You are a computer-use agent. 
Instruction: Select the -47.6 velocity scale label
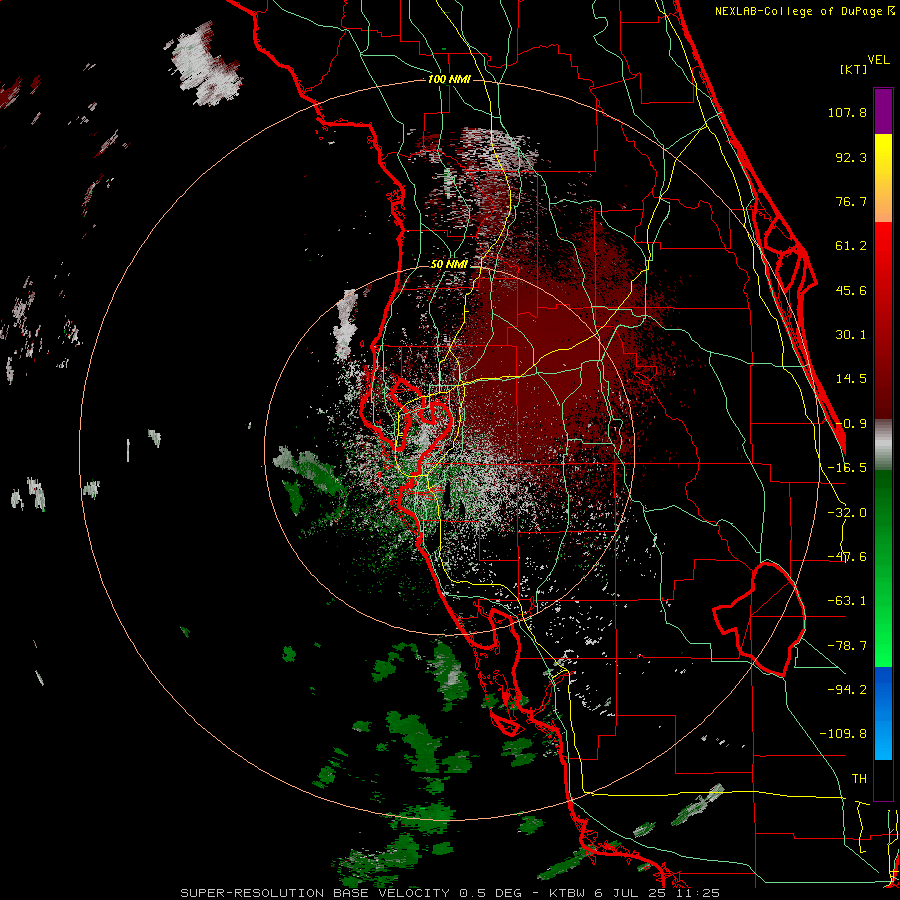(847, 557)
